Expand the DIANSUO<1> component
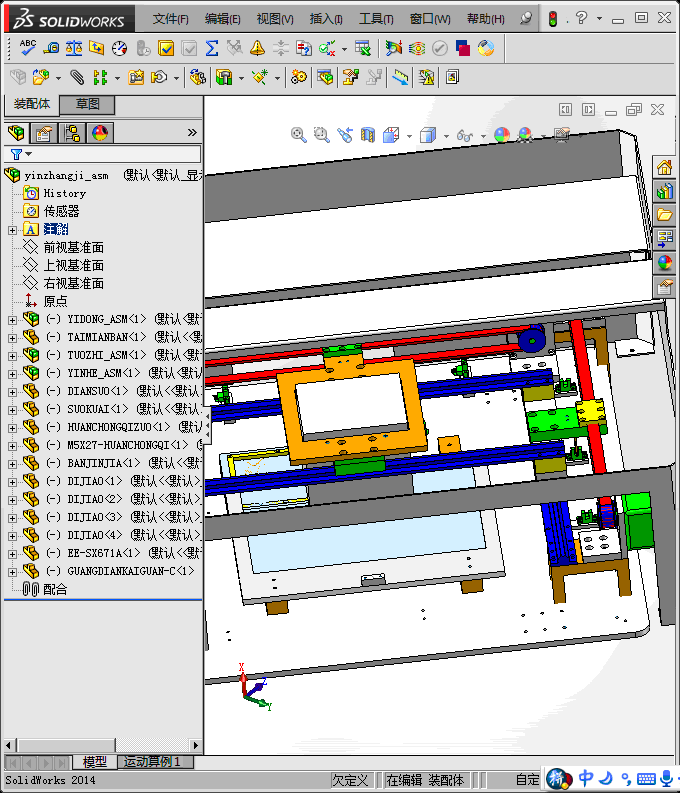The image size is (680, 793). coord(12,392)
